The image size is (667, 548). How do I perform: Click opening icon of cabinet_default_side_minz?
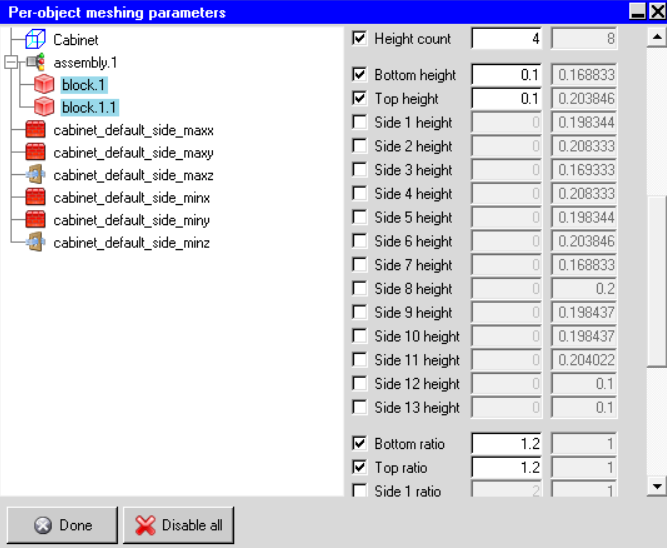pos(35,242)
